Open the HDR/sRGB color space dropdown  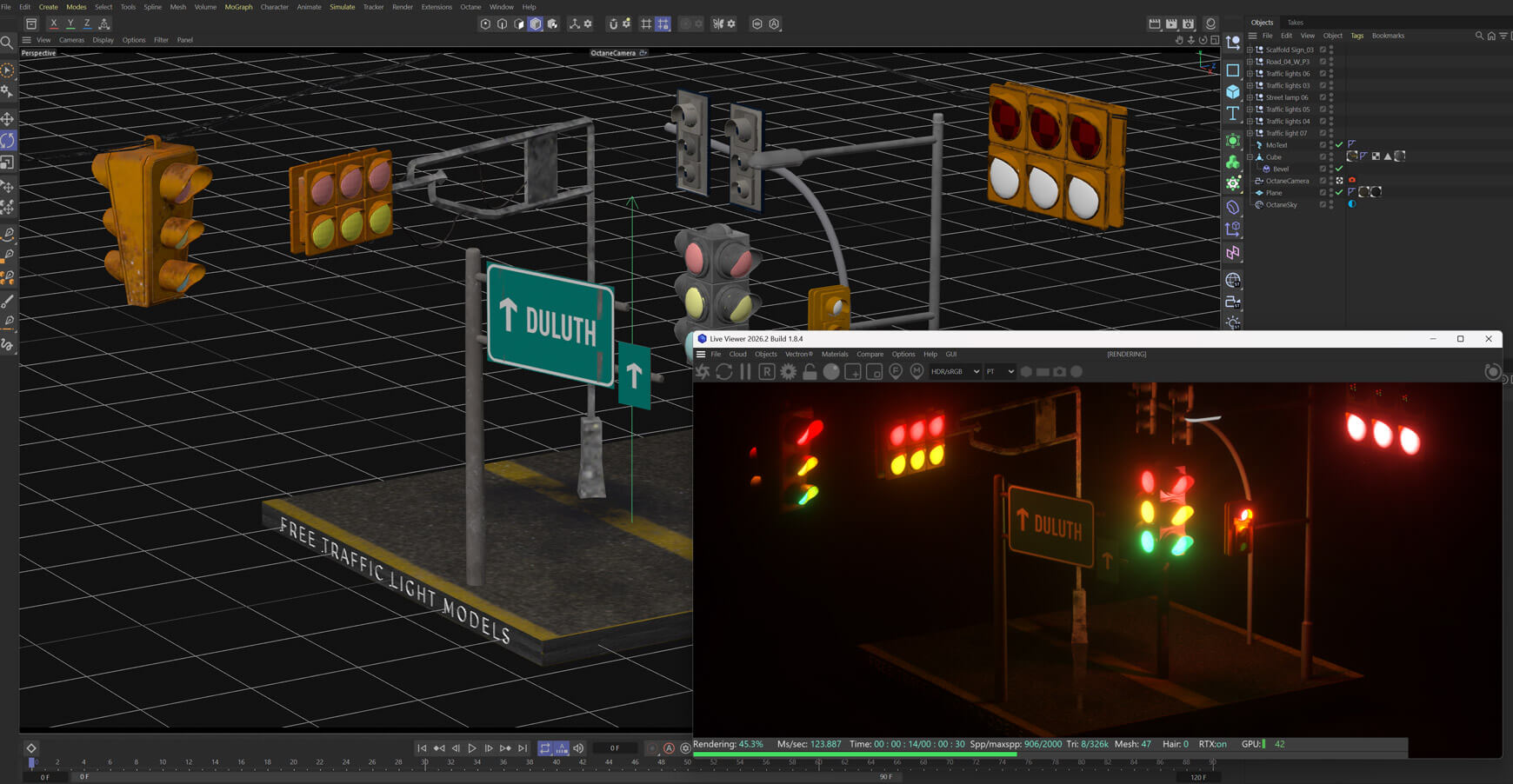[x=954, y=372]
